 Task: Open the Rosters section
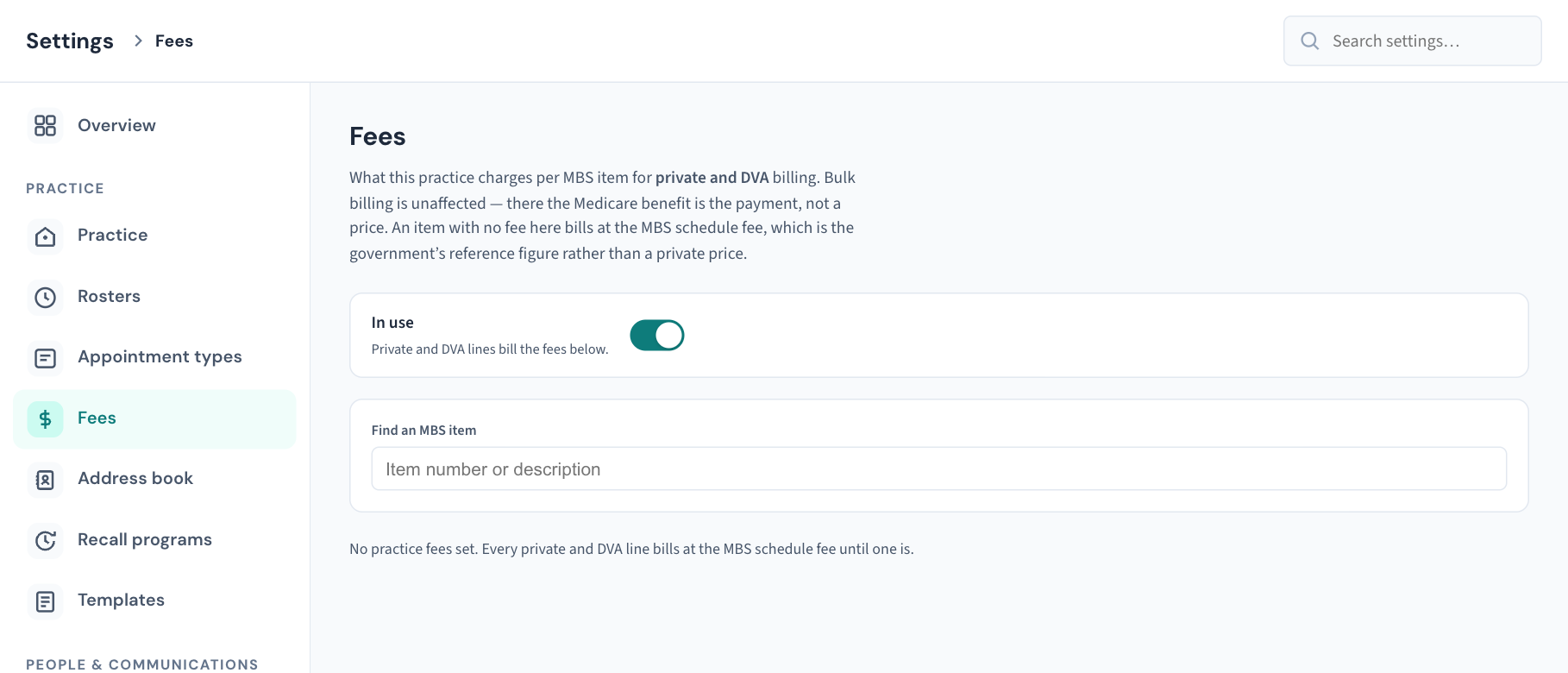coord(154,297)
